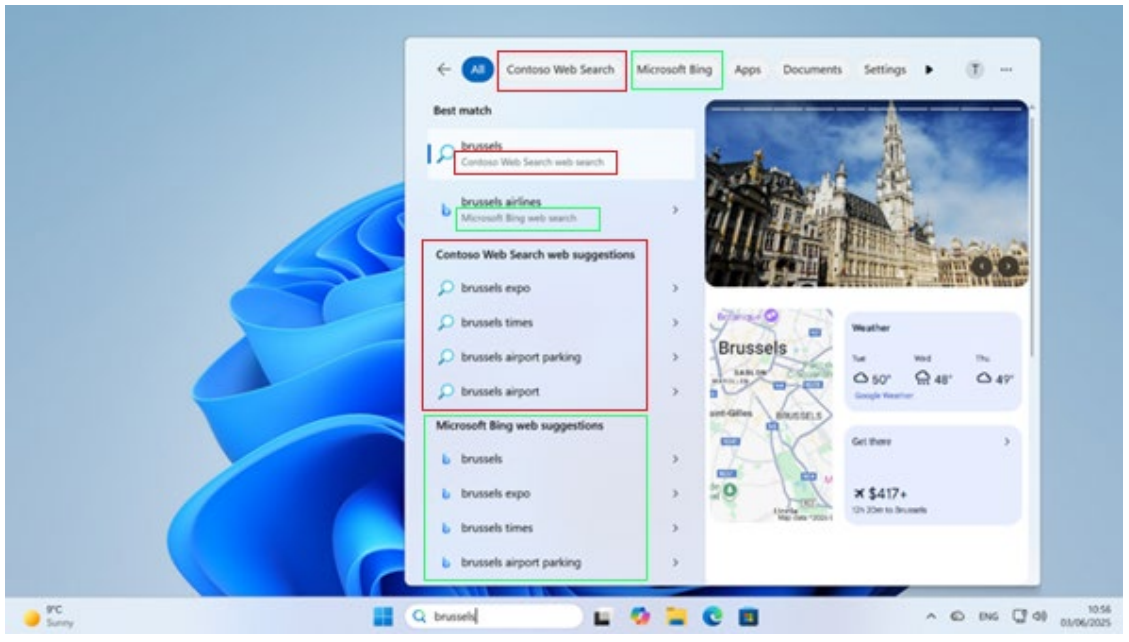Open the taskbar clock and date

pyautogui.click(x=1086, y=616)
